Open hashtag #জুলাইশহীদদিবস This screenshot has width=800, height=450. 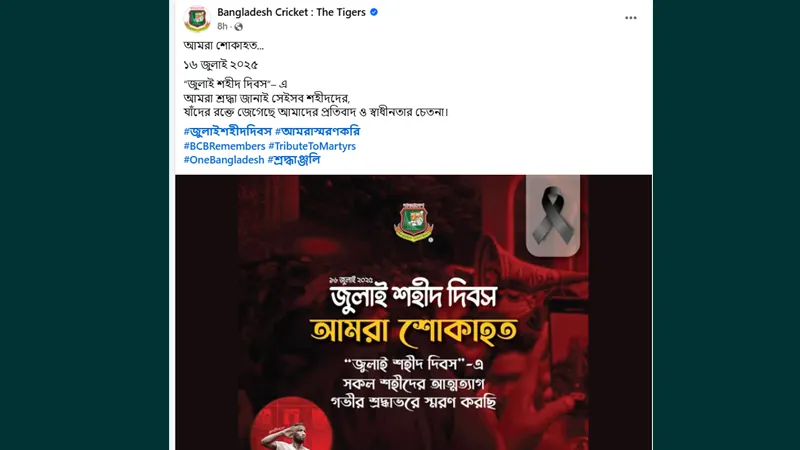[228, 132]
